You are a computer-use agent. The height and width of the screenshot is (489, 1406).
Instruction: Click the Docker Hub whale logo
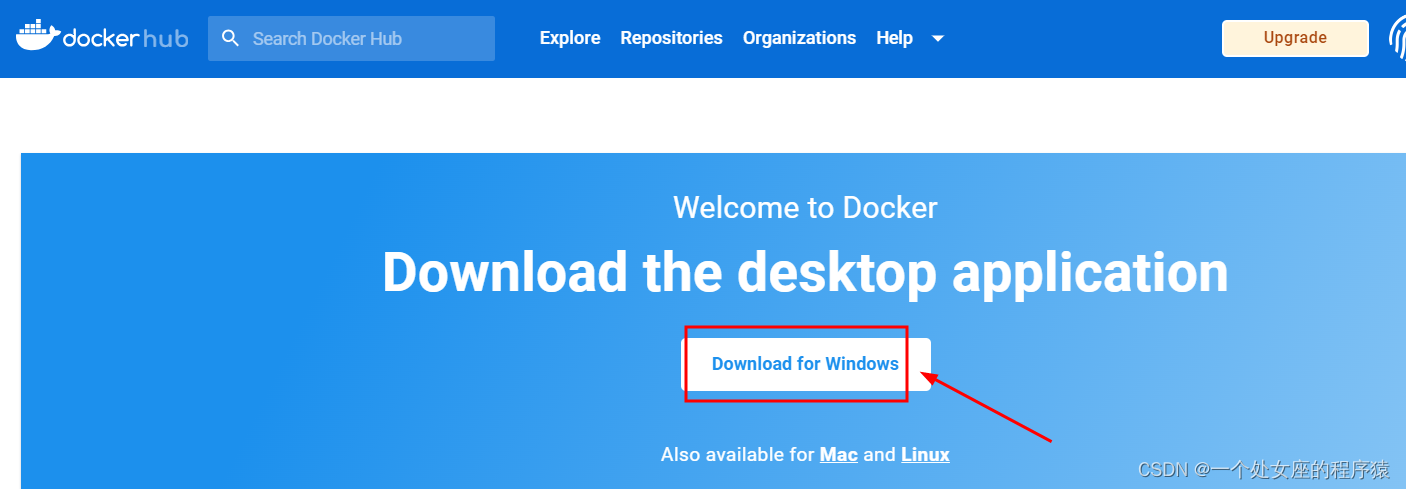[102, 36]
